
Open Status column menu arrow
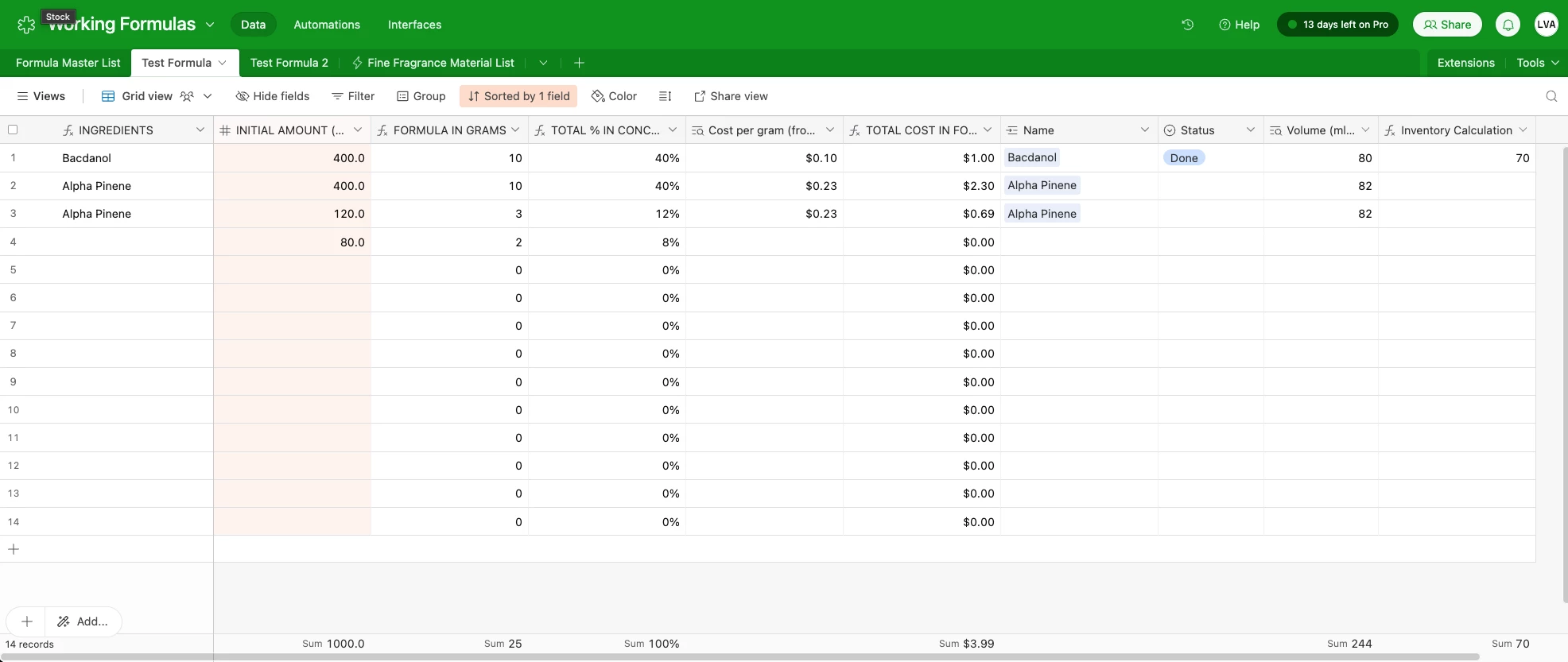tap(1251, 130)
